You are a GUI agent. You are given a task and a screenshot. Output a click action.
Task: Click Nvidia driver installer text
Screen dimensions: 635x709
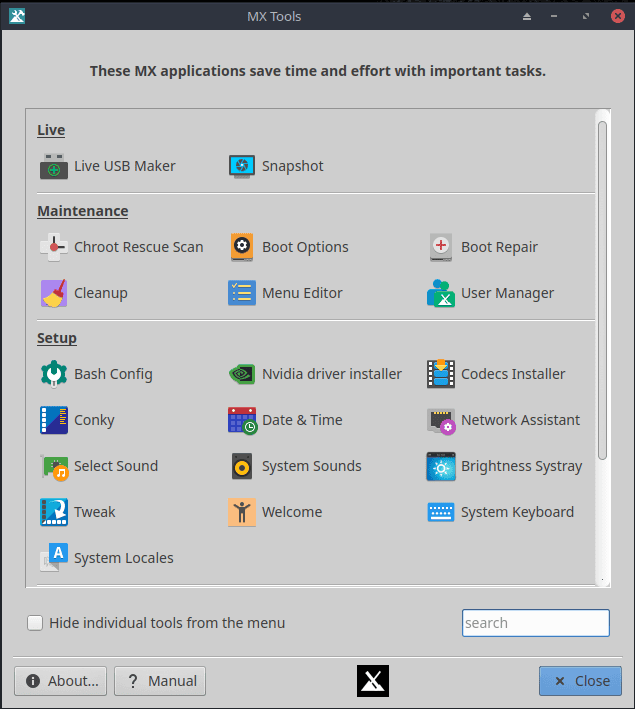[332, 374]
